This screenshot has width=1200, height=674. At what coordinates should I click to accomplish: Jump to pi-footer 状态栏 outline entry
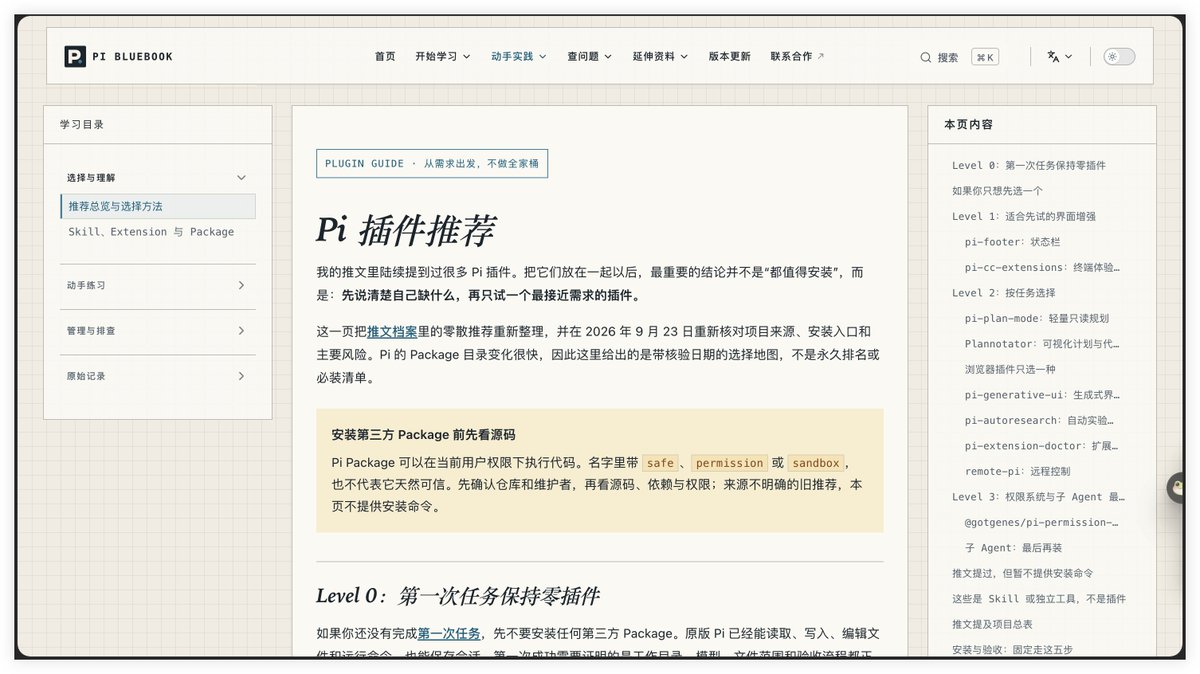(1012, 242)
